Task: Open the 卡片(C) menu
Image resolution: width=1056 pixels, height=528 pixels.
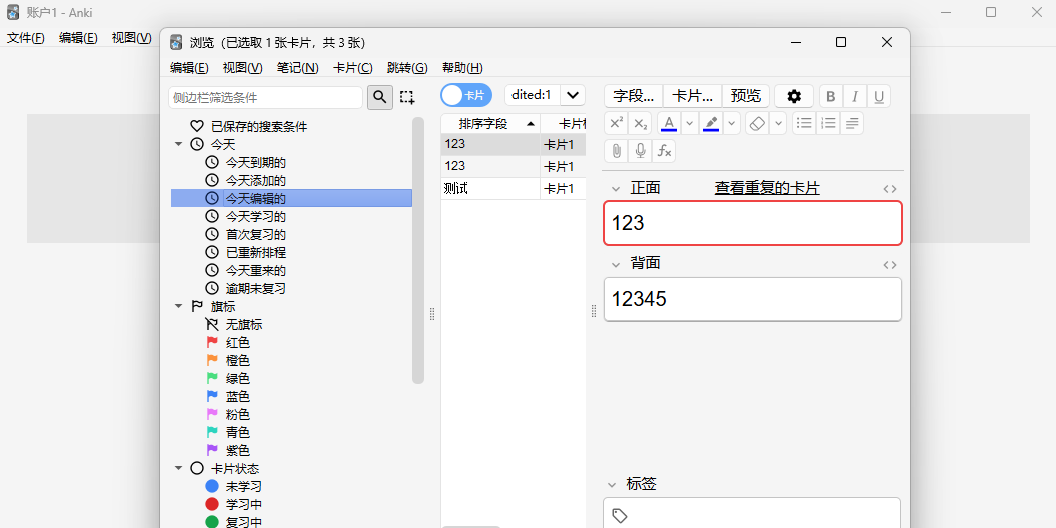Action: tap(352, 67)
